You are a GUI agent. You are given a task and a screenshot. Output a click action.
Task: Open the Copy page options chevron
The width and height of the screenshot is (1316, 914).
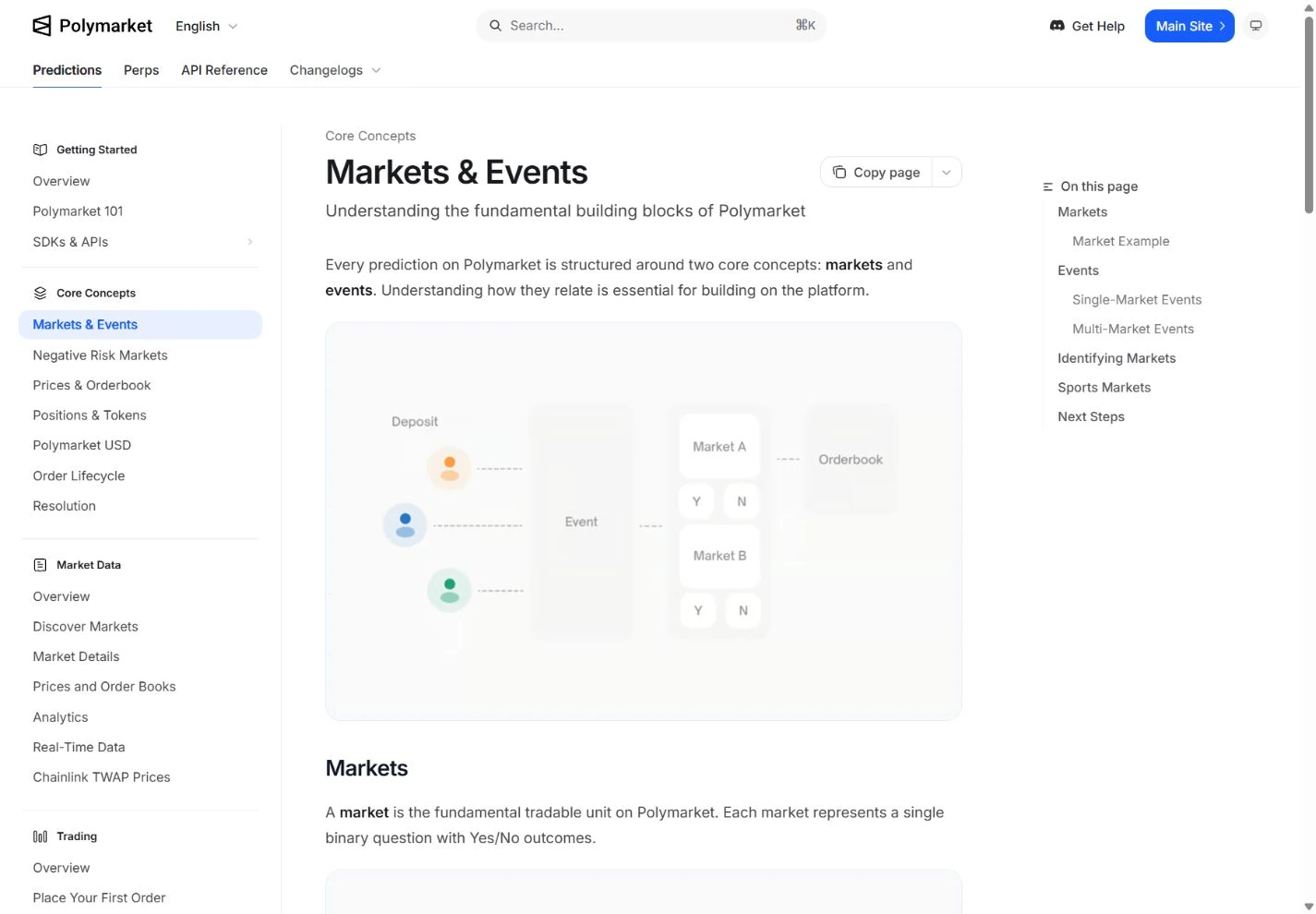click(947, 173)
